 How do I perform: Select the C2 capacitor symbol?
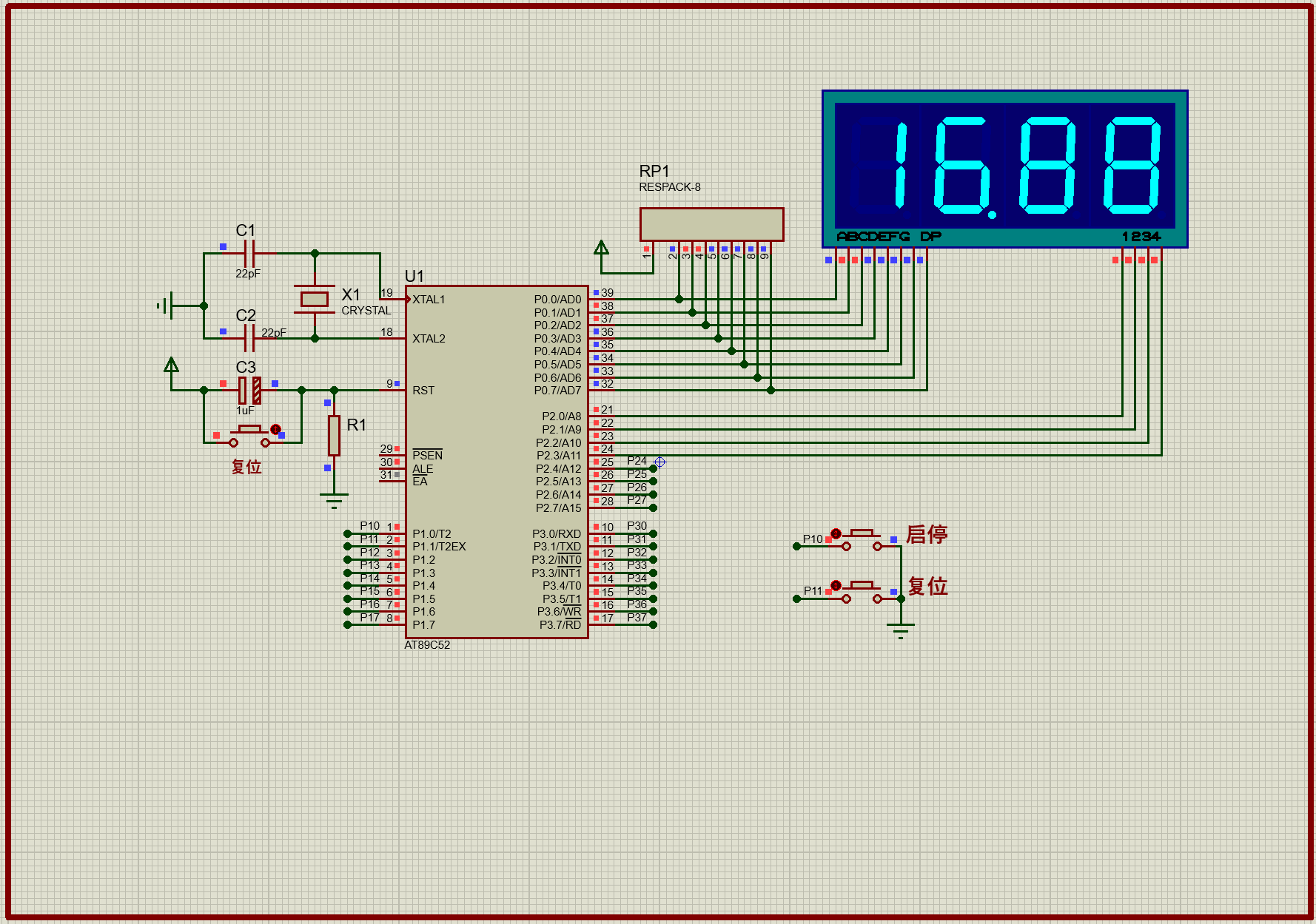click(x=249, y=338)
